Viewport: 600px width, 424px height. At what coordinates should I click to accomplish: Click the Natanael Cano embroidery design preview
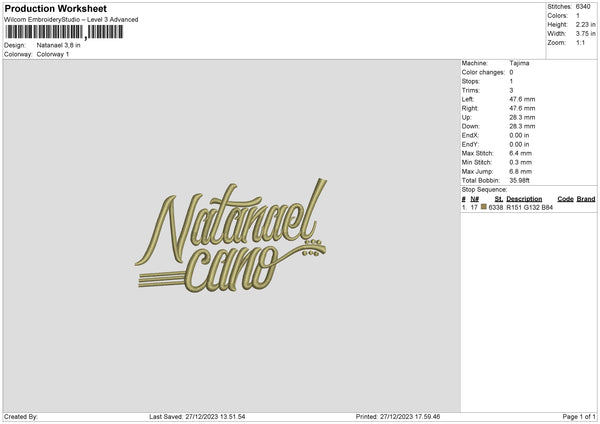(231, 236)
